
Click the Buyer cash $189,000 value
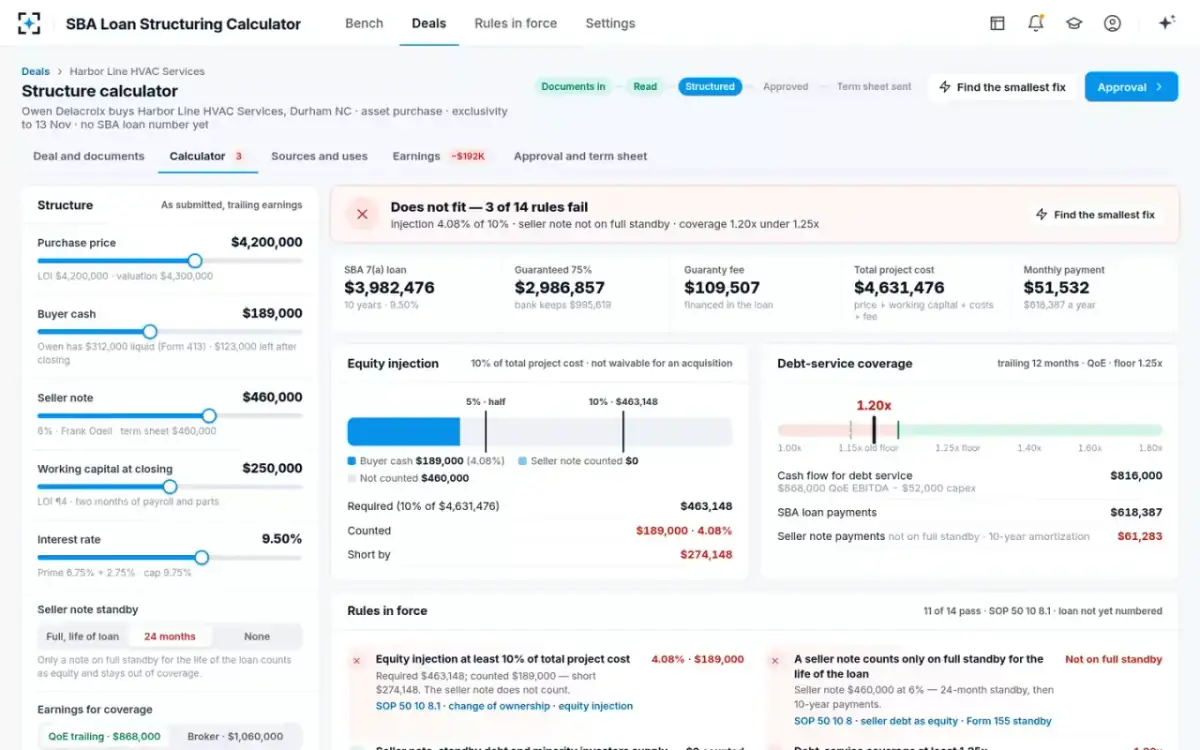click(x=272, y=313)
